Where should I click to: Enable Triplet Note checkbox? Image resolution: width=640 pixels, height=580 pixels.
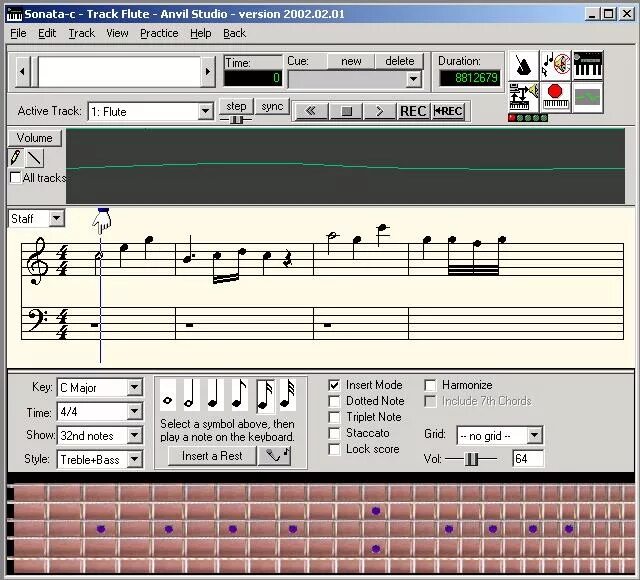click(x=334, y=417)
